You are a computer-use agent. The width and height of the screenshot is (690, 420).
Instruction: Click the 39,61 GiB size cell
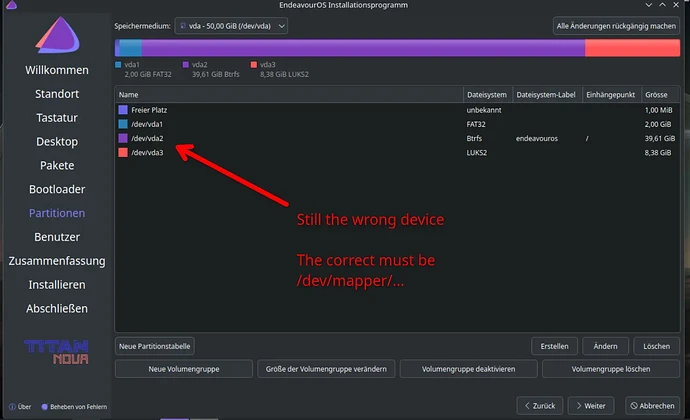[660, 138]
